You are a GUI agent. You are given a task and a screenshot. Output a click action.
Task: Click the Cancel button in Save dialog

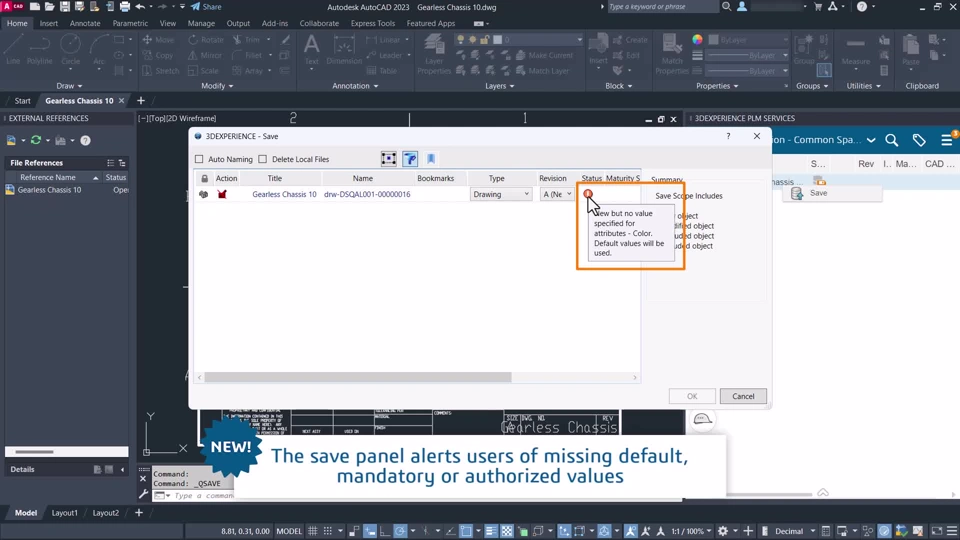[x=743, y=396]
